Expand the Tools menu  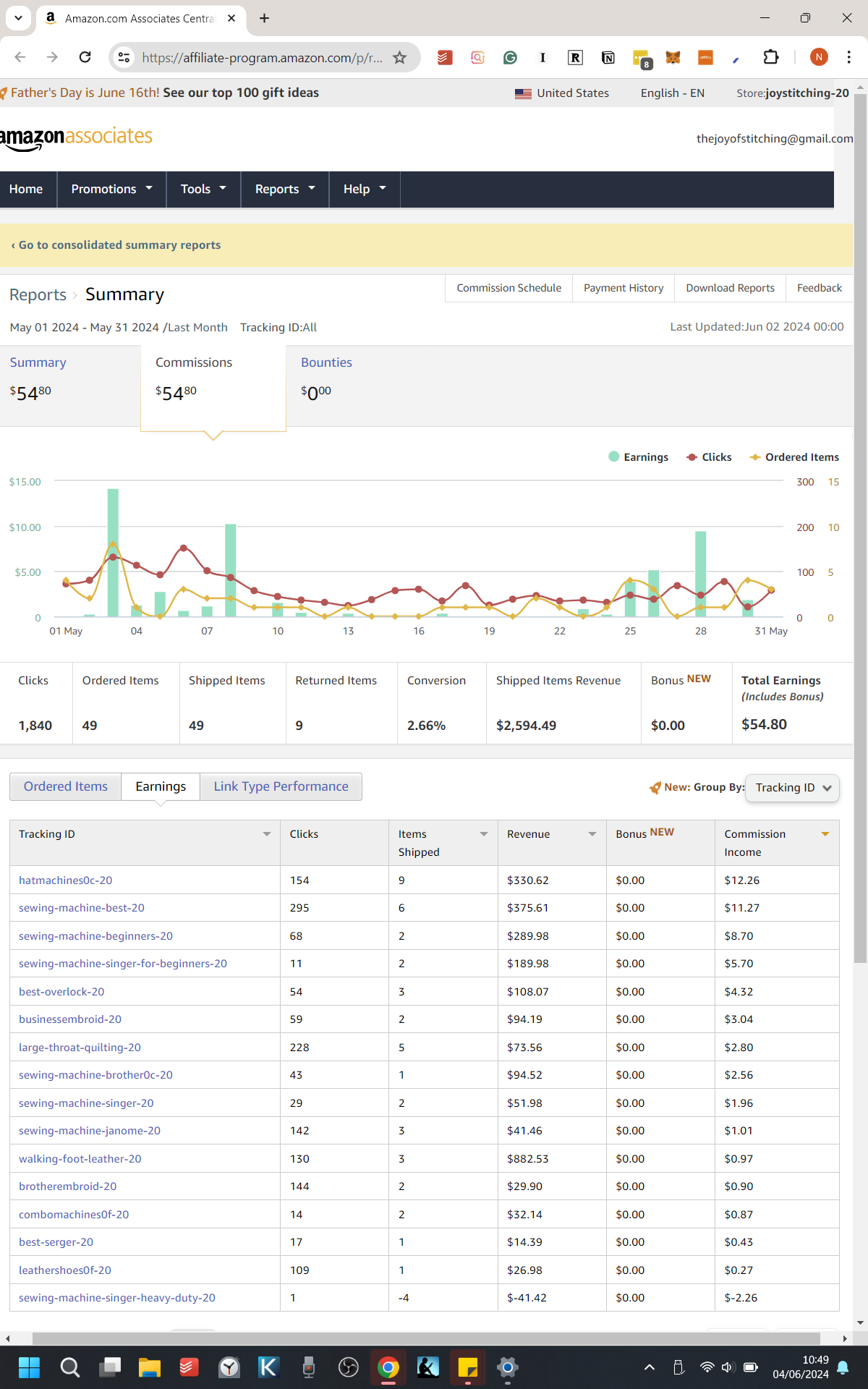[203, 189]
